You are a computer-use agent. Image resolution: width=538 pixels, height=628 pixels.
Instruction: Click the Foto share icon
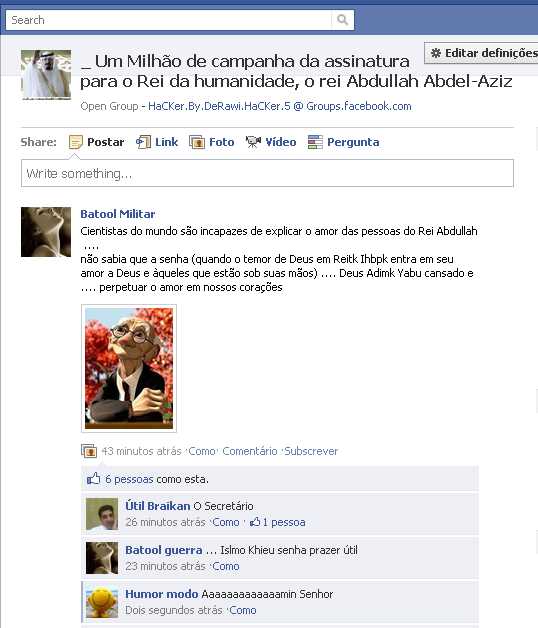pos(197,142)
